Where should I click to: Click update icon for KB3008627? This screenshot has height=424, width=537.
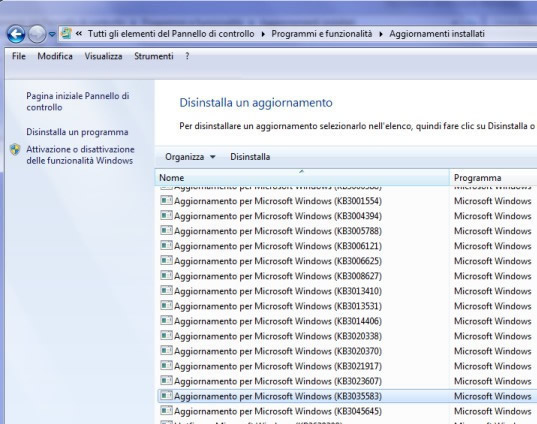click(166, 275)
